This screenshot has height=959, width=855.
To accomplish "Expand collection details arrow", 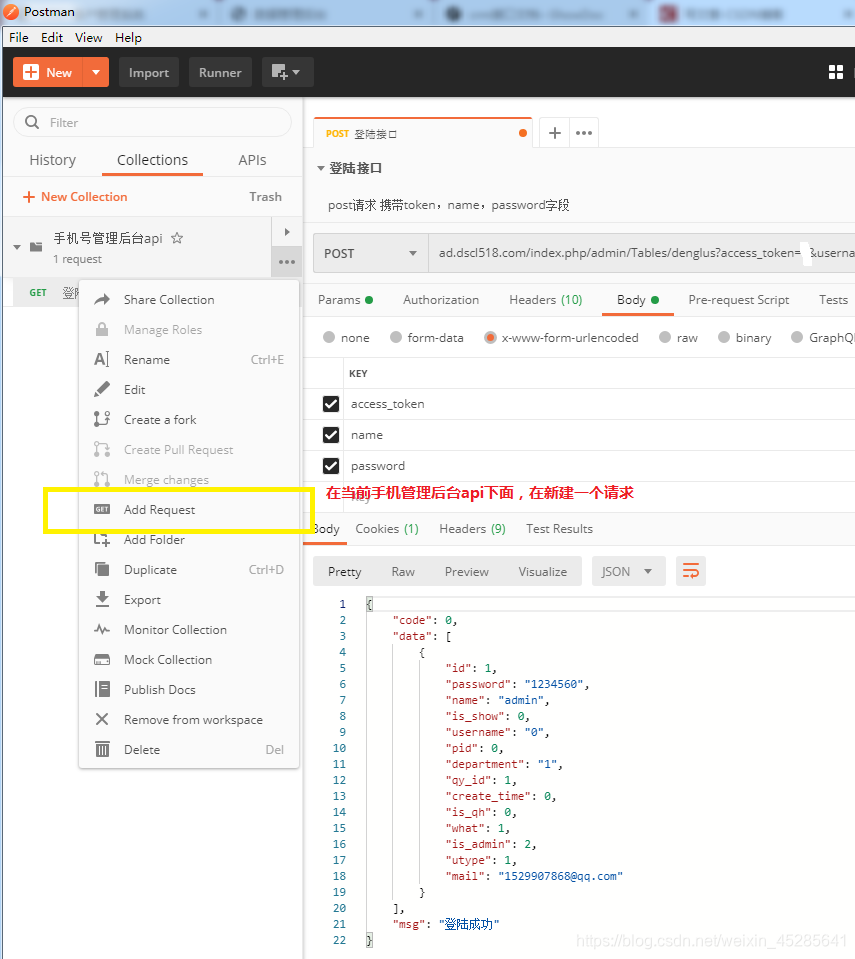I will [x=287, y=232].
